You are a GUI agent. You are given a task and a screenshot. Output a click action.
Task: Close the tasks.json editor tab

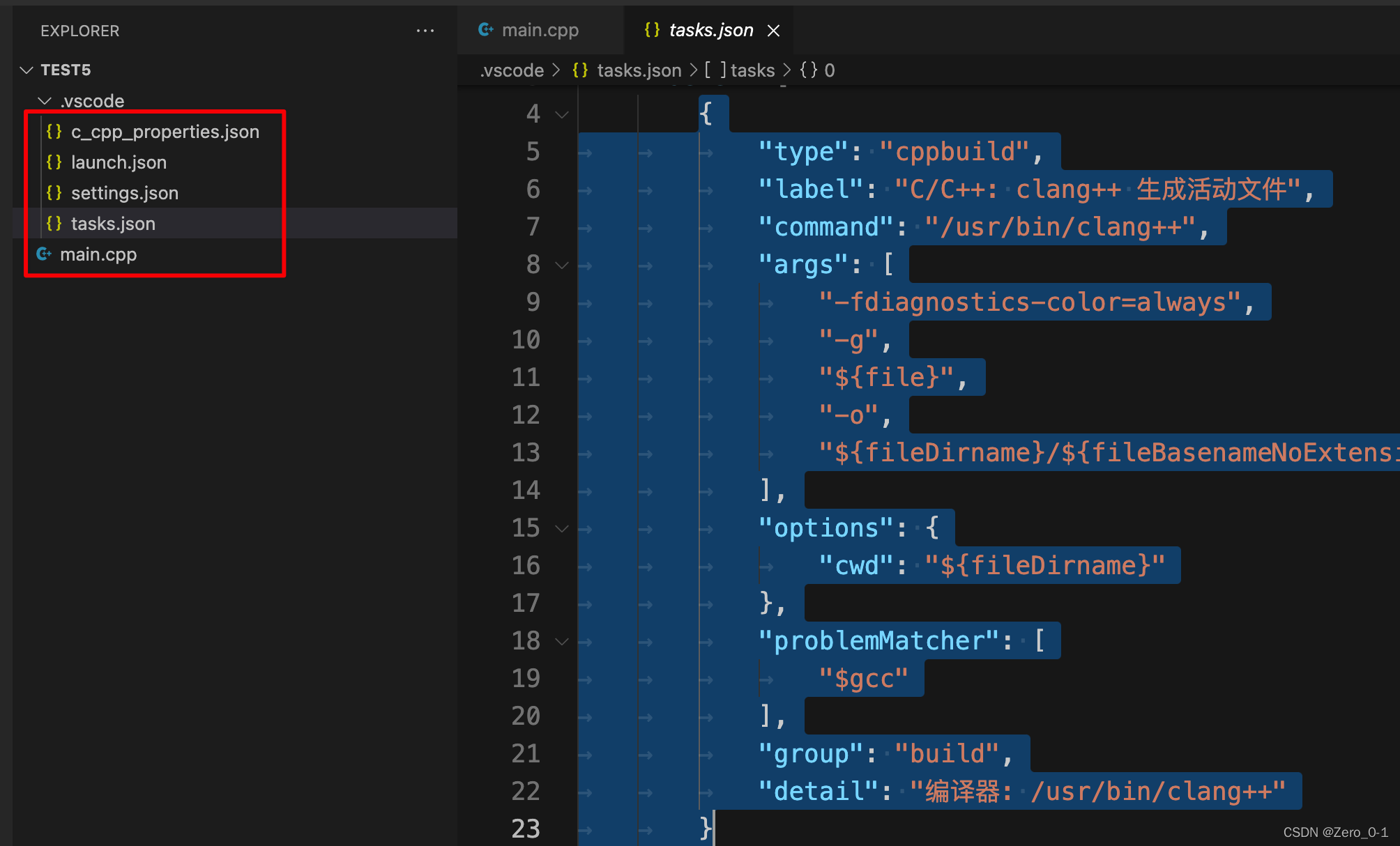pyautogui.click(x=773, y=31)
